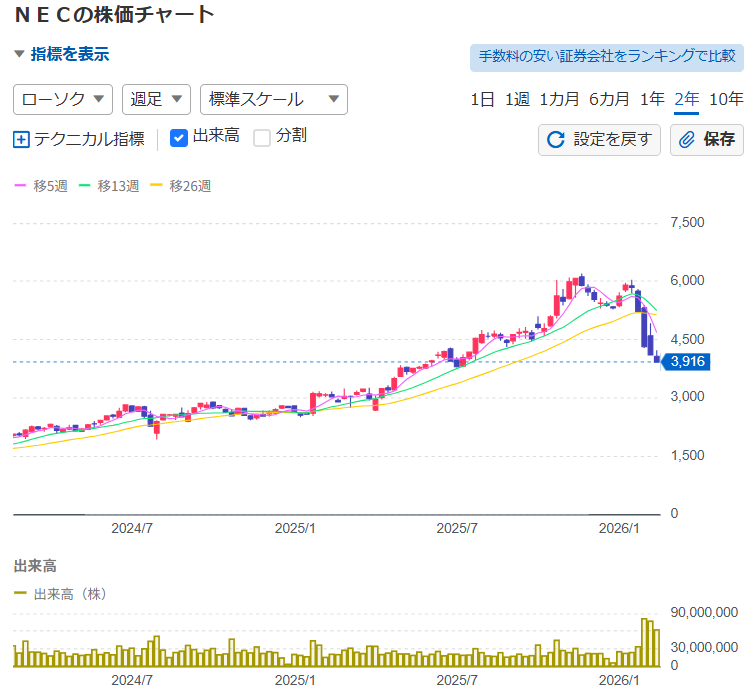Click the 移13週 green legend marker
The width and height of the screenshot is (744, 694).
85,186
